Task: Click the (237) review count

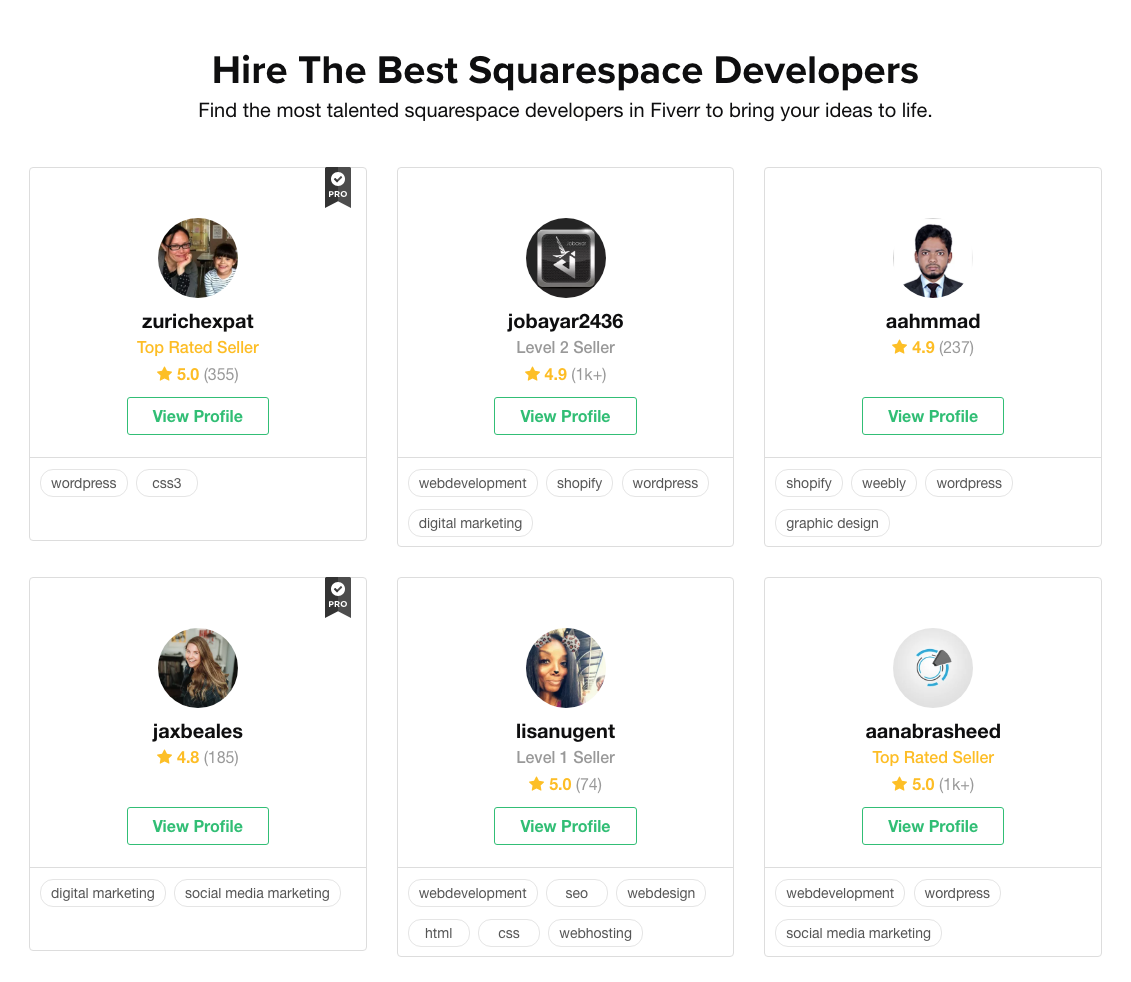Action: pos(956,347)
